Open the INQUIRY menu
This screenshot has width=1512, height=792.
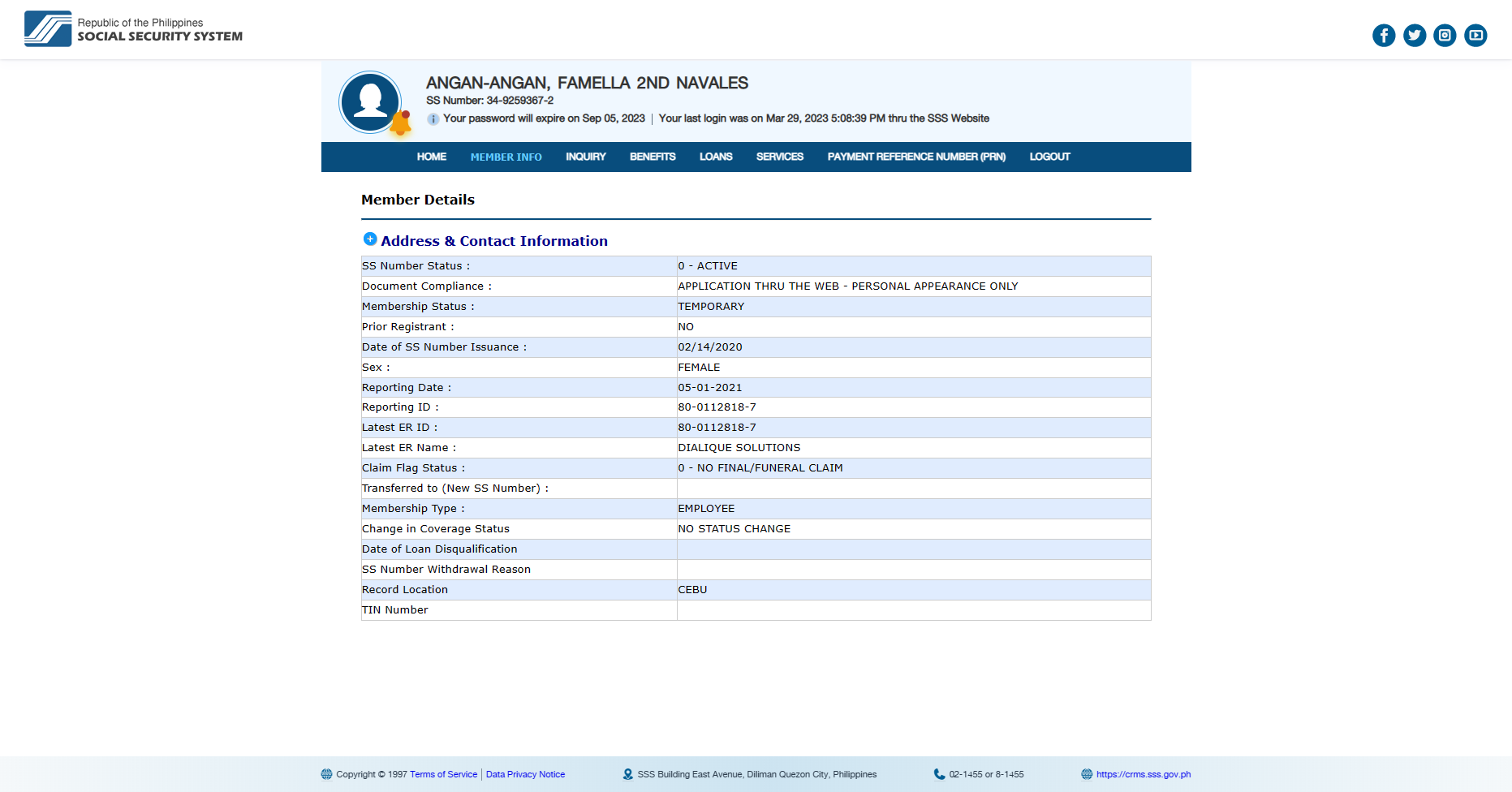585,157
